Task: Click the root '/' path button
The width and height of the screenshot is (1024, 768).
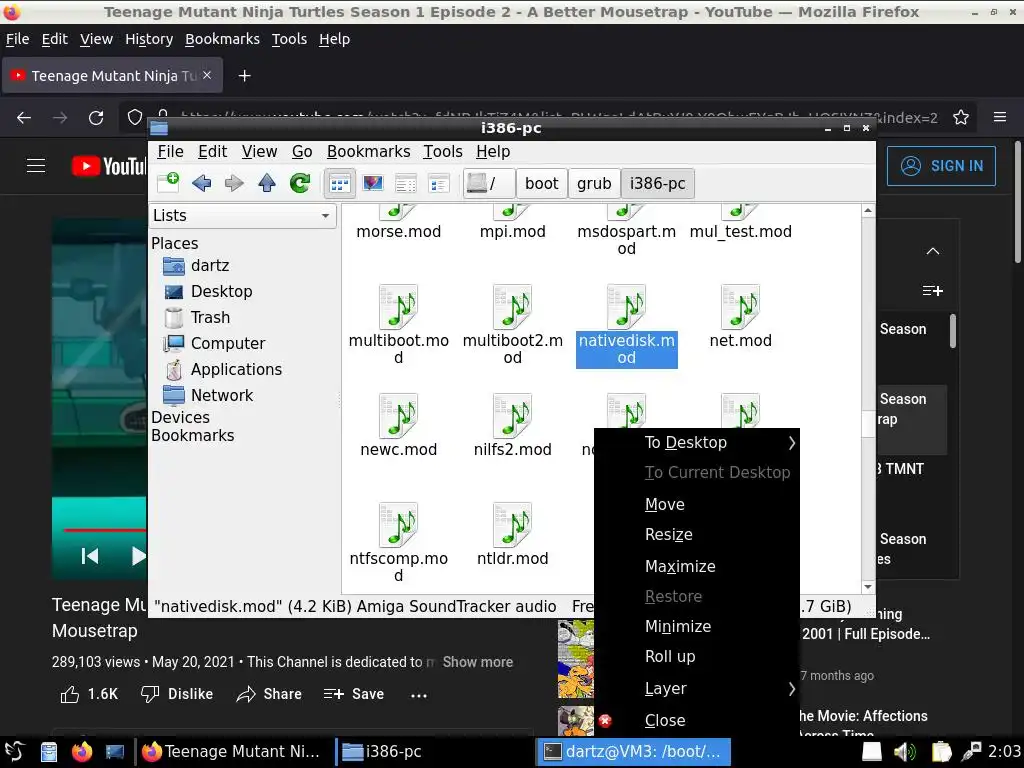Action: tap(488, 184)
